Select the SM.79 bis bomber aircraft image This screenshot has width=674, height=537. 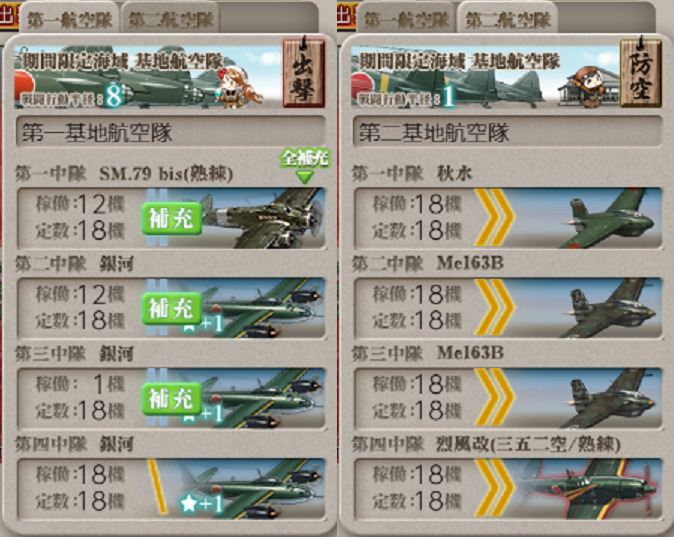point(263,218)
